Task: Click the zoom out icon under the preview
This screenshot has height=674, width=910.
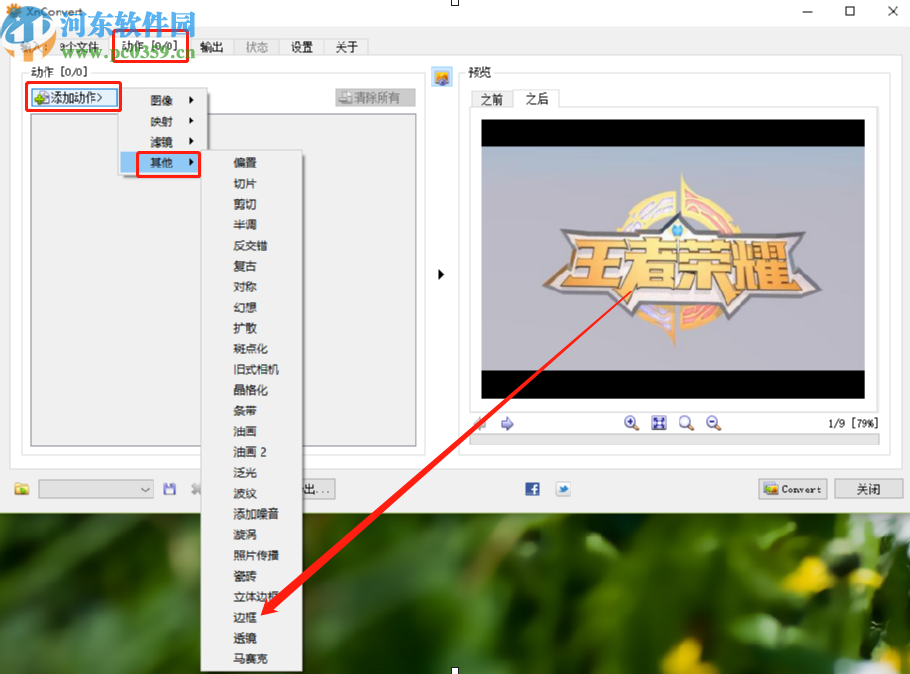Action: click(712, 423)
